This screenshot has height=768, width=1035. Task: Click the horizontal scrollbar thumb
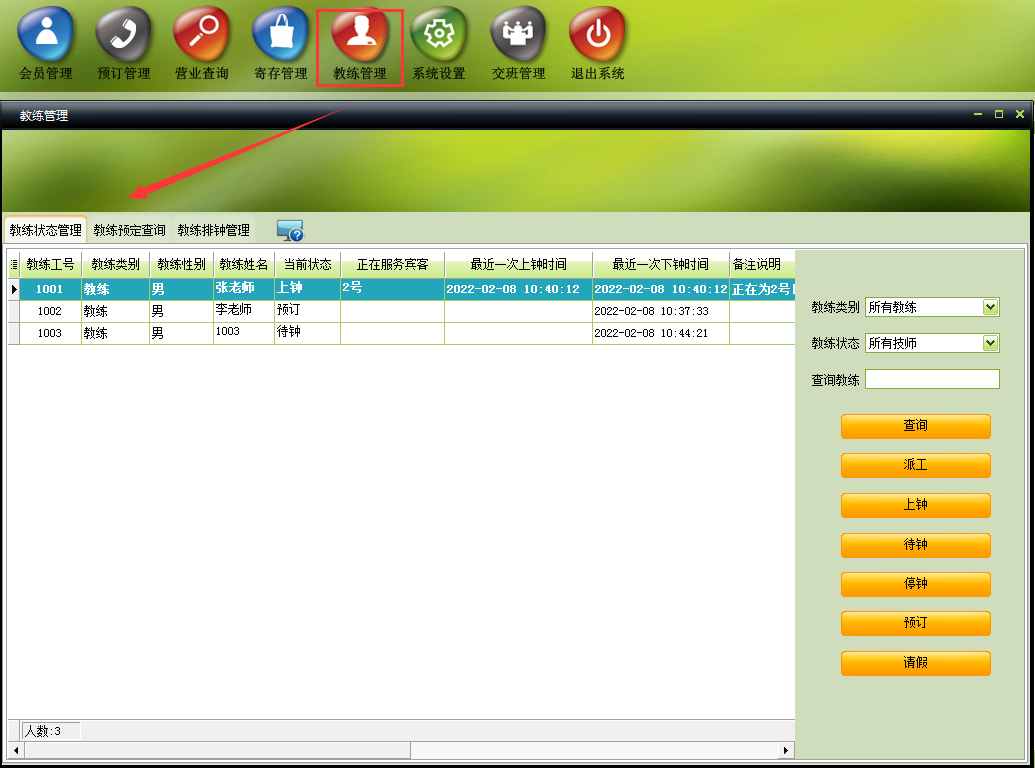pyautogui.click(x=217, y=750)
